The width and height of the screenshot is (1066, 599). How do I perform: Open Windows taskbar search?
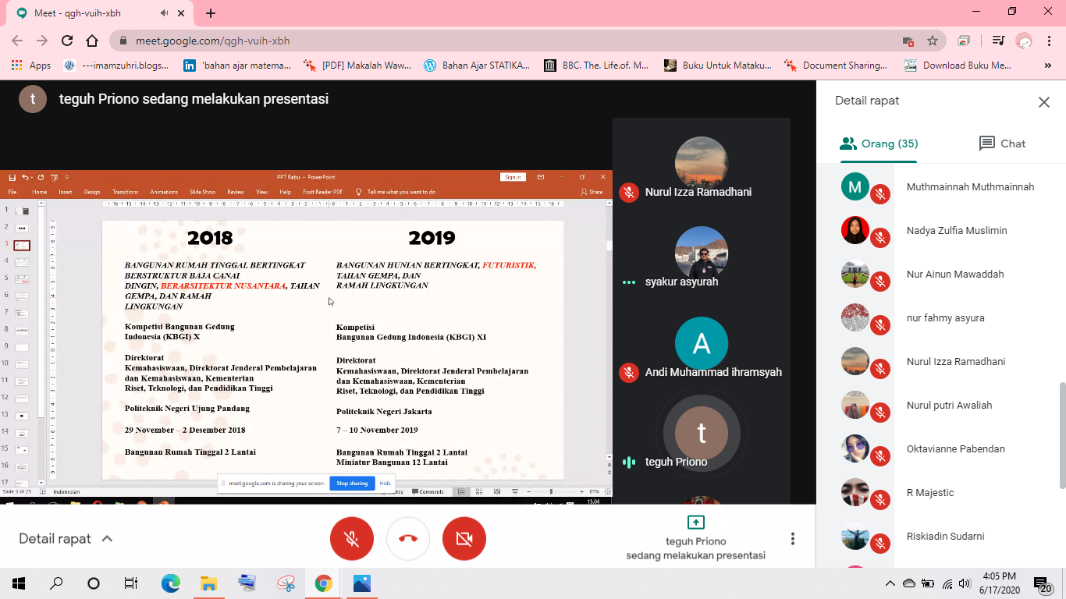(x=56, y=583)
